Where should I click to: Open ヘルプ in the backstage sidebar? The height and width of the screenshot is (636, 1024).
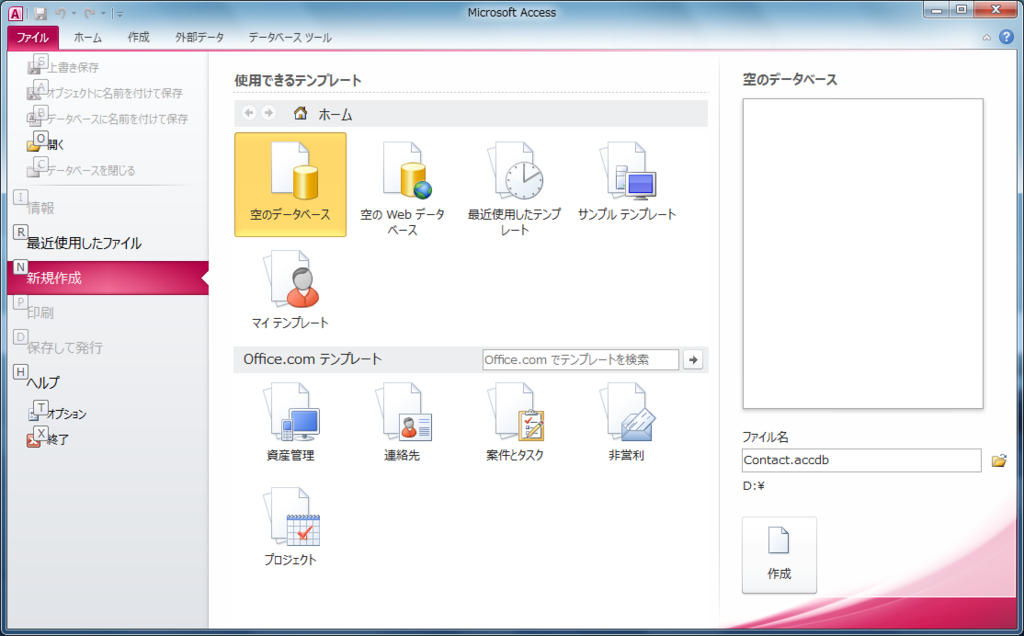[43, 382]
